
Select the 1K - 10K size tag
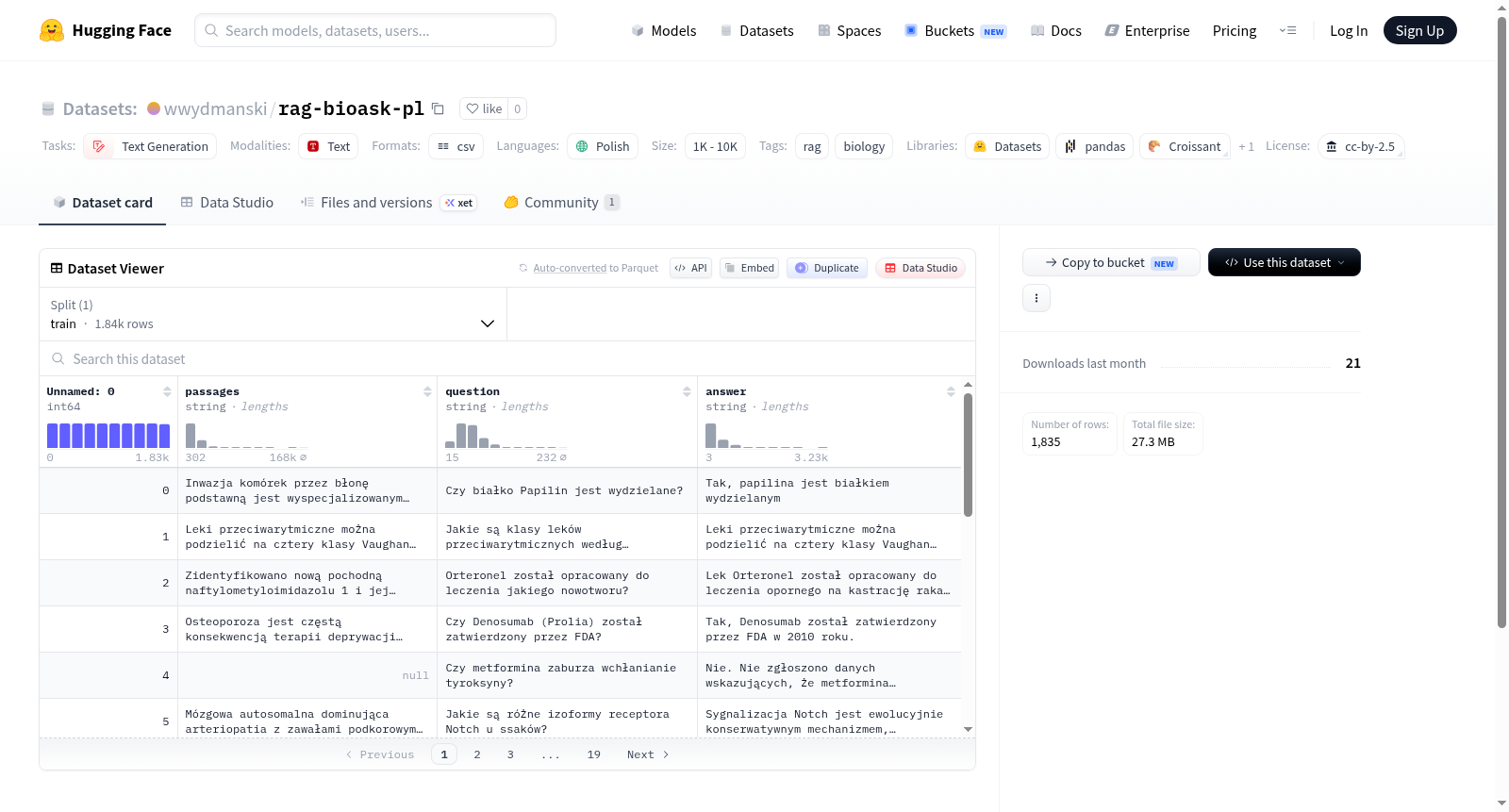click(715, 146)
